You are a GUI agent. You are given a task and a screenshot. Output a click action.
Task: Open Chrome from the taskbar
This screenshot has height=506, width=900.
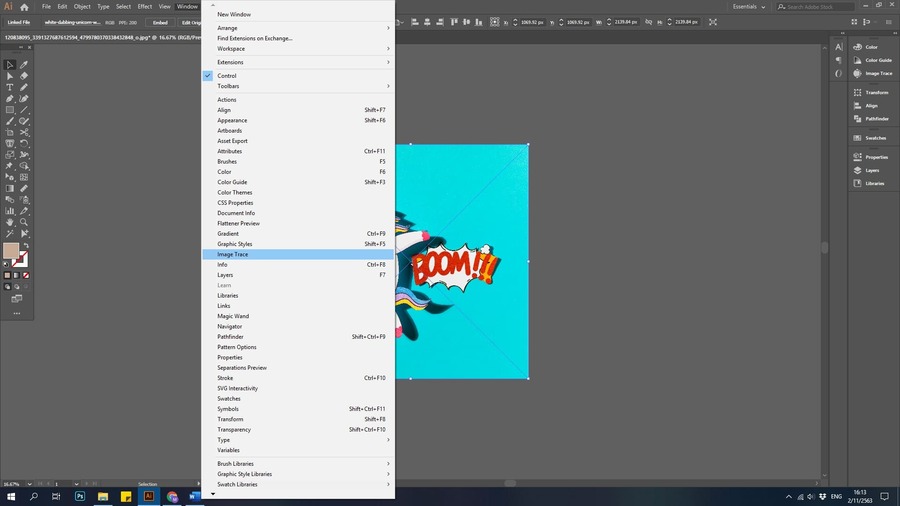point(172,496)
